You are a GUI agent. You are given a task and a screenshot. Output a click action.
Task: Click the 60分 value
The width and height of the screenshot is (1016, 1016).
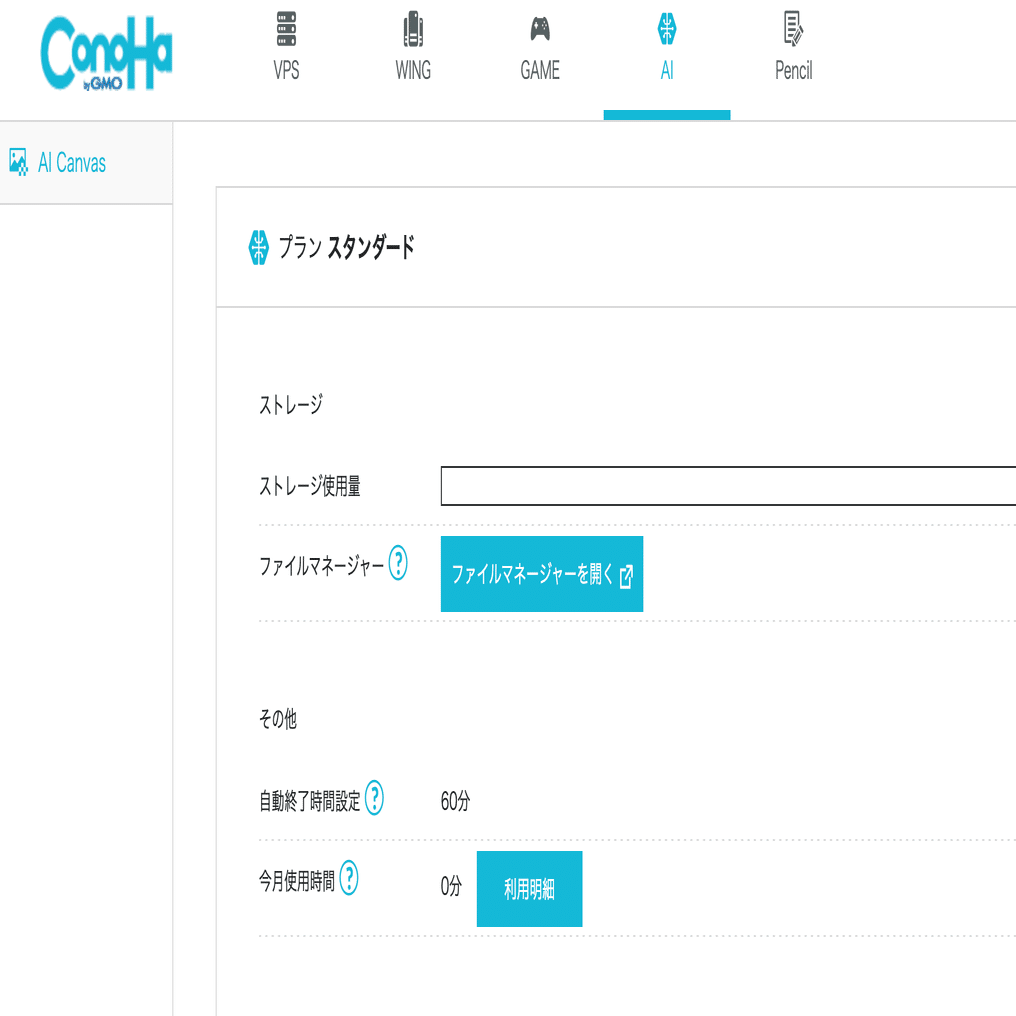456,802
